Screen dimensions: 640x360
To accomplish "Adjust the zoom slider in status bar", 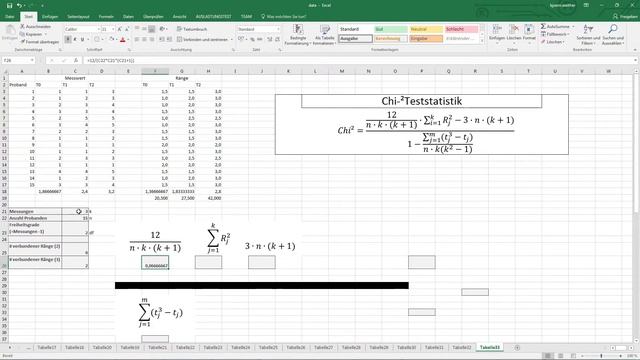I will (x=601, y=356).
